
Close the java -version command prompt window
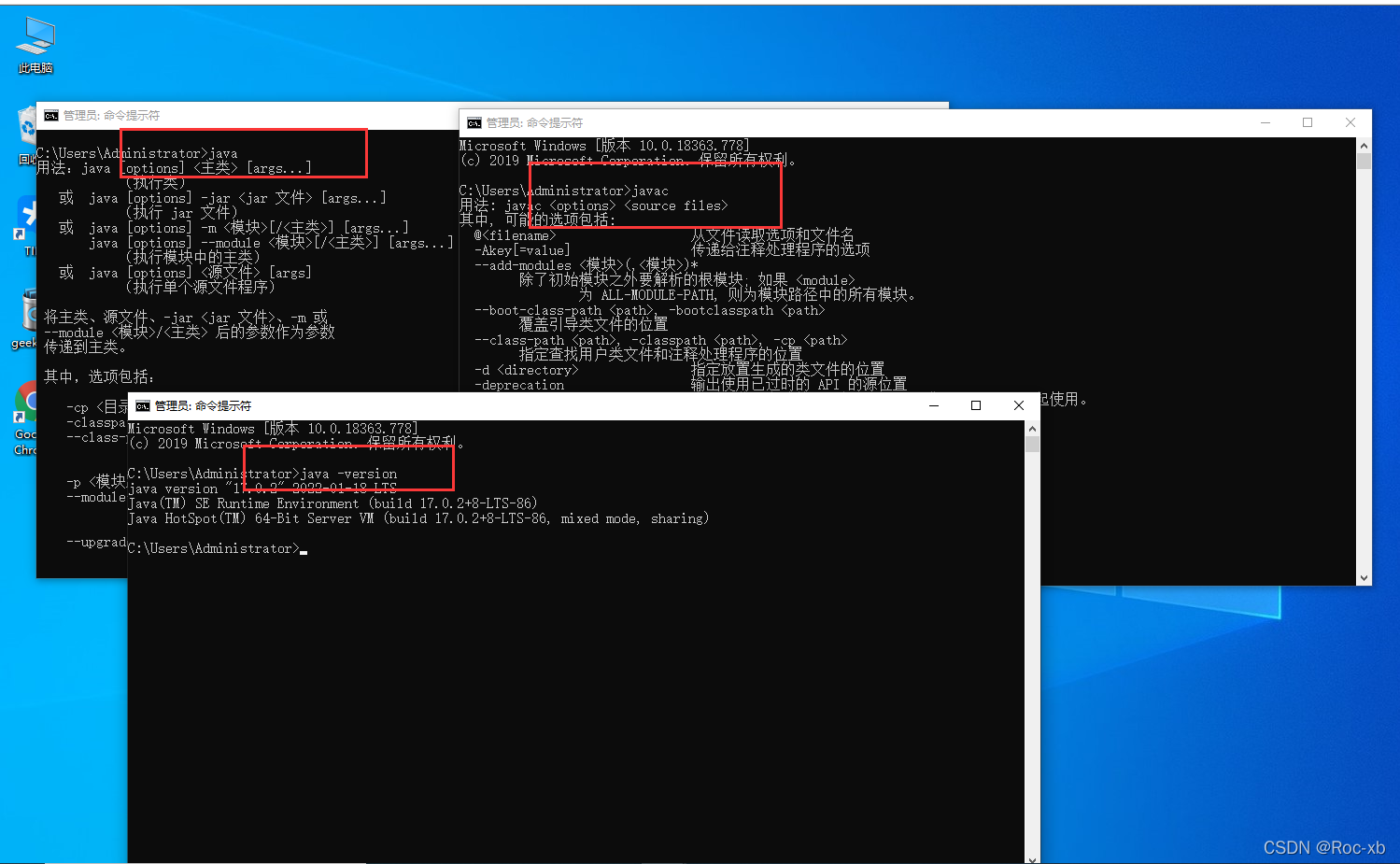[1019, 405]
